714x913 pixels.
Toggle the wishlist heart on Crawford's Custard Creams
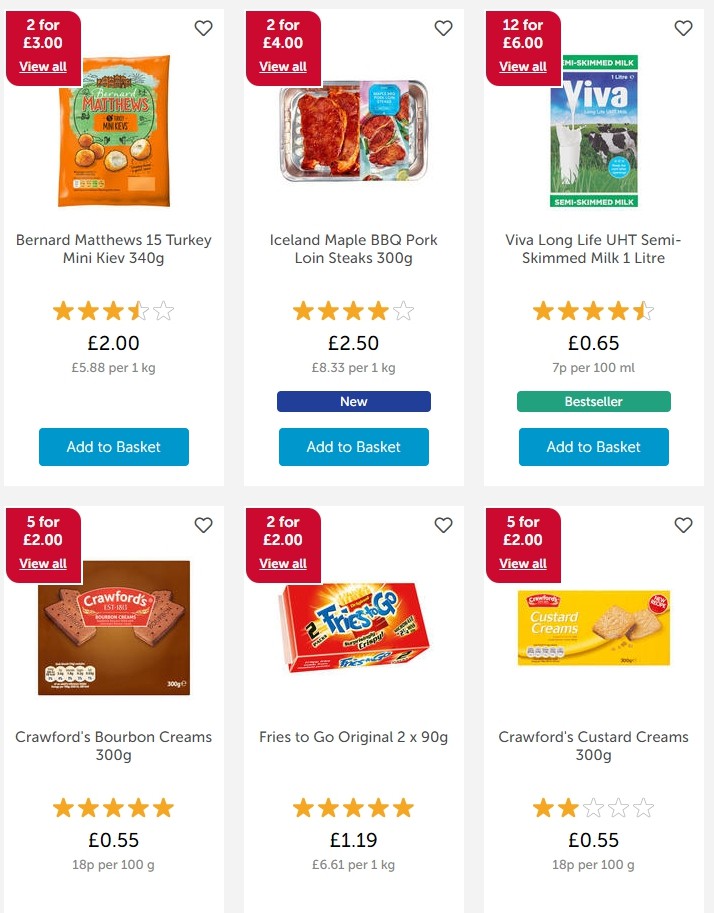(683, 525)
